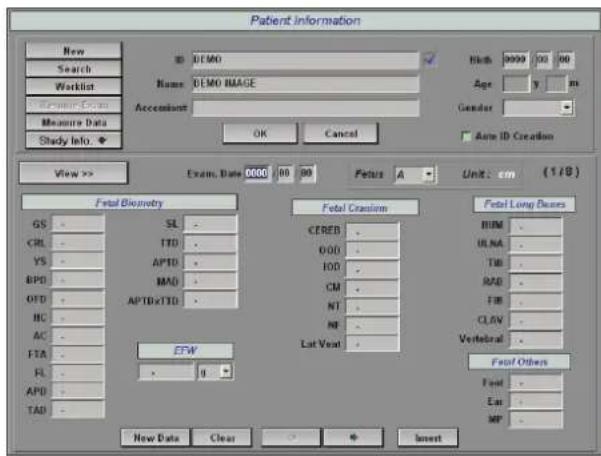Click the CEREB measurement field

pyautogui.click(x=373, y=231)
